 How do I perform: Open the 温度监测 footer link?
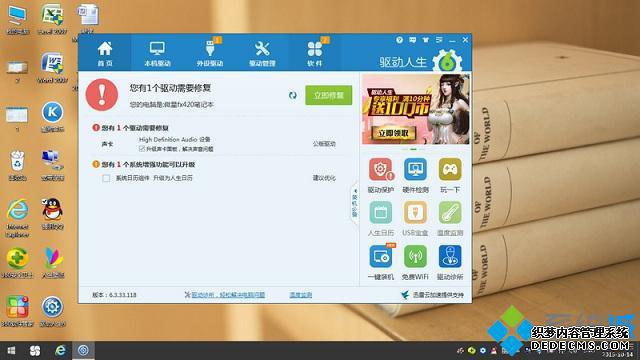(x=301, y=295)
